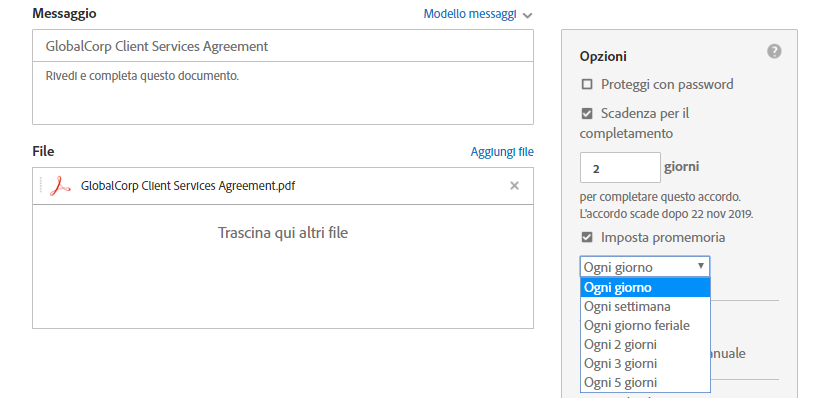Click the drag handle beside the PDF file
The image size is (830, 417).
[41, 185]
